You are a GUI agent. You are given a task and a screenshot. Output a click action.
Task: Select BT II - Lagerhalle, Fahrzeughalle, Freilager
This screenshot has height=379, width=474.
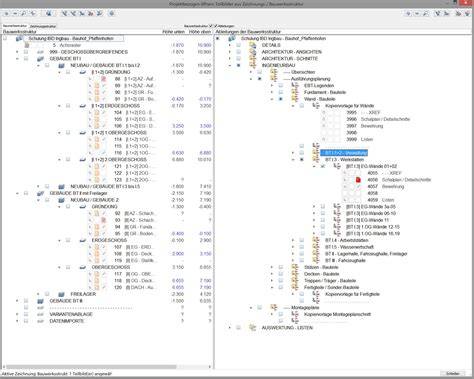tap(366, 254)
